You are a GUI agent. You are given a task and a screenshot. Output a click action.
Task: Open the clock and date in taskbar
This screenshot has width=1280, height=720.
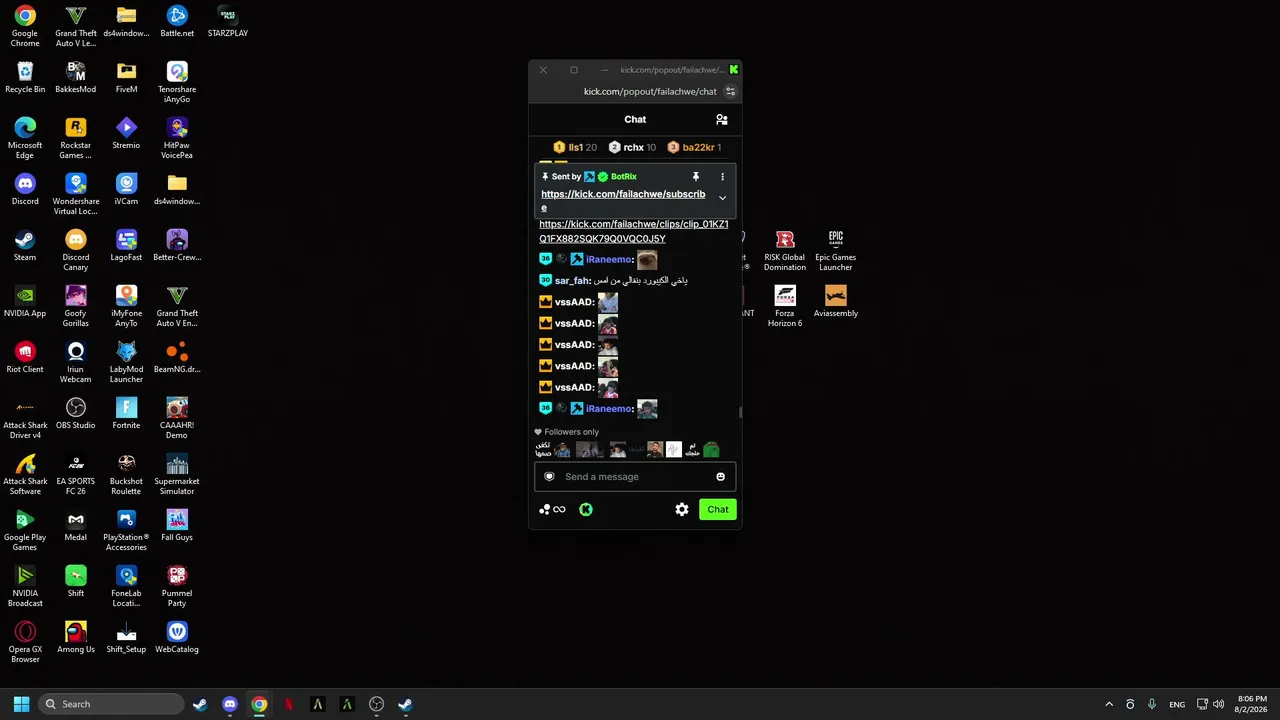click(x=1252, y=704)
